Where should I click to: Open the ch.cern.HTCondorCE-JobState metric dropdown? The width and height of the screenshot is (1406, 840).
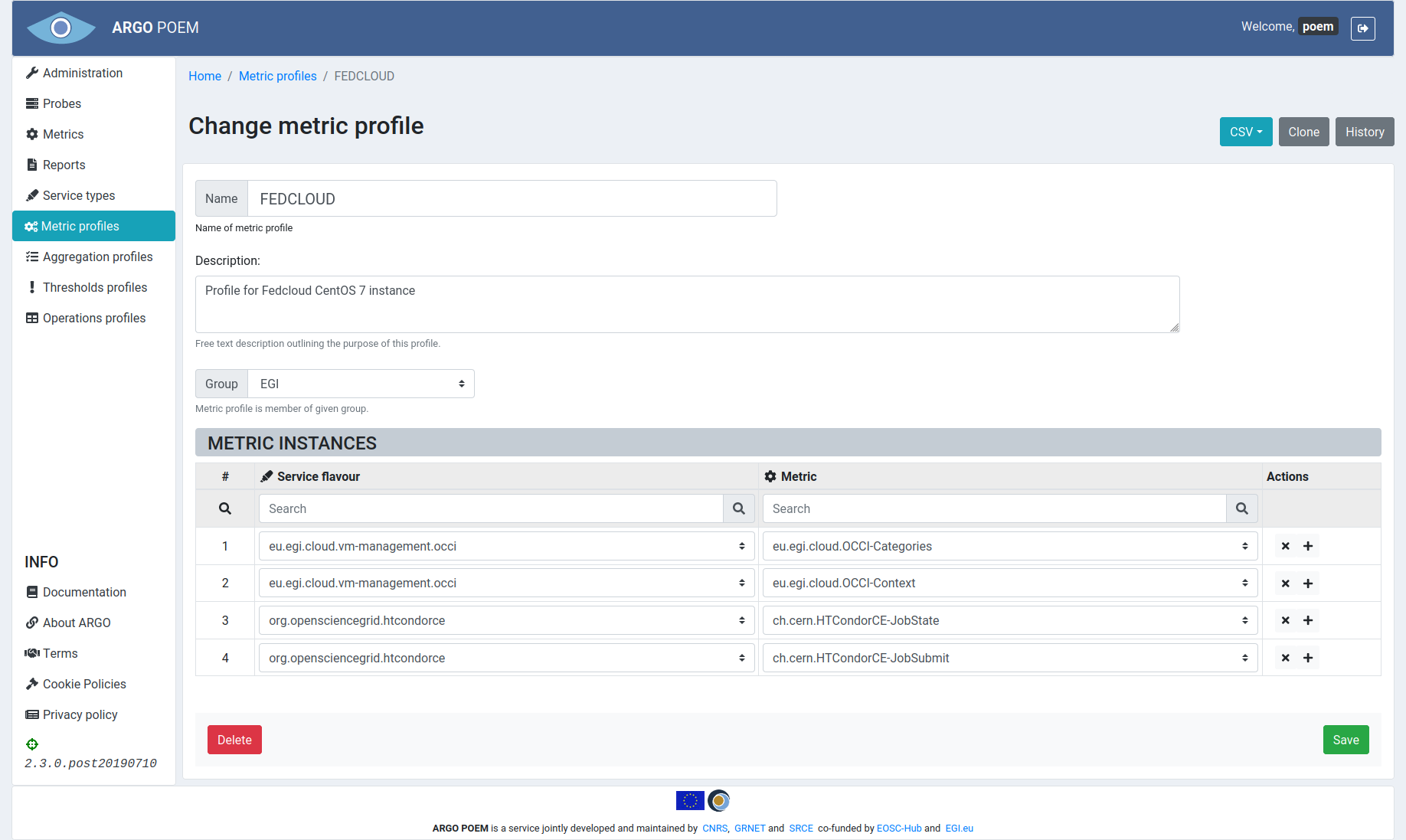[x=1010, y=620]
